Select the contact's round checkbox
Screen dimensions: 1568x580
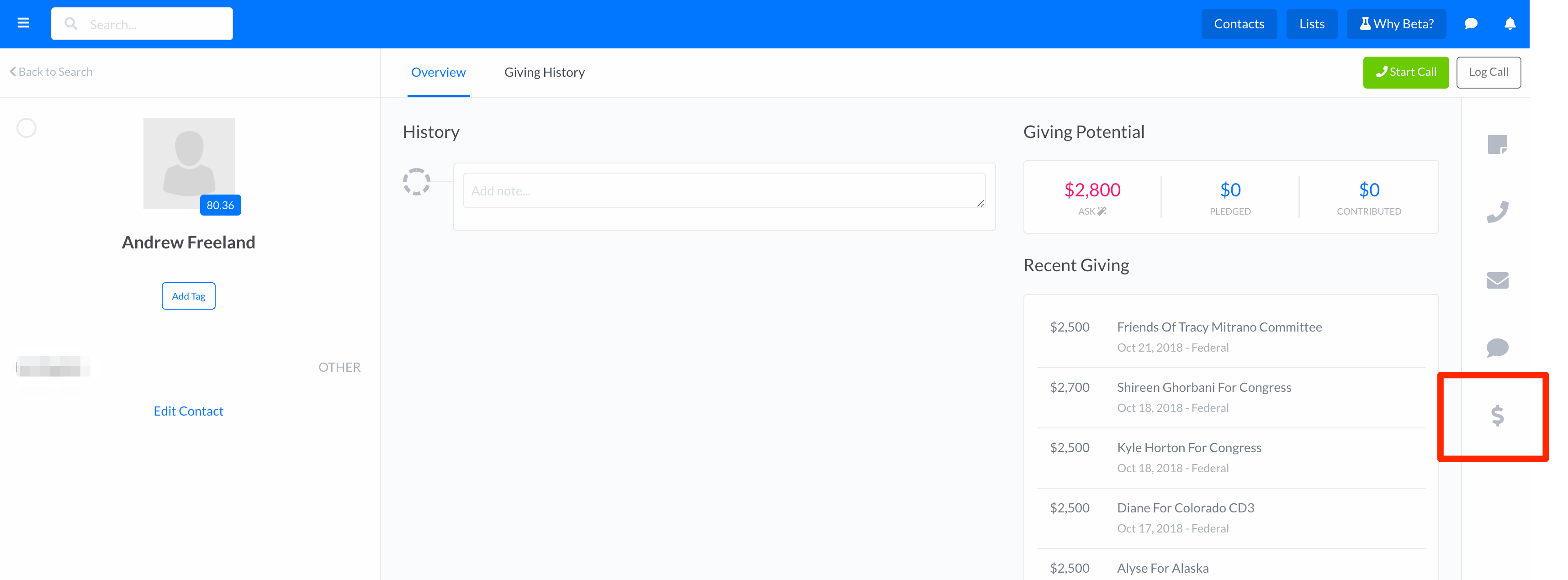26,128
